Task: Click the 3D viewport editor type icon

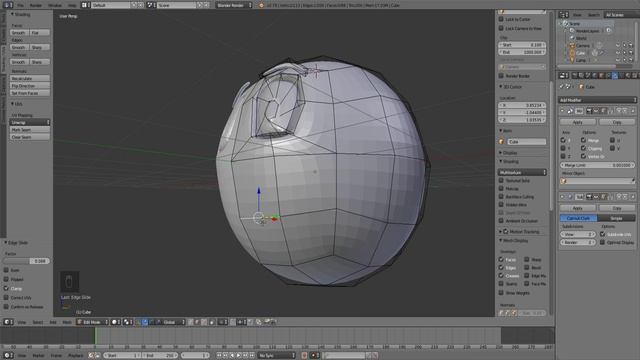Action: [8, 322]
